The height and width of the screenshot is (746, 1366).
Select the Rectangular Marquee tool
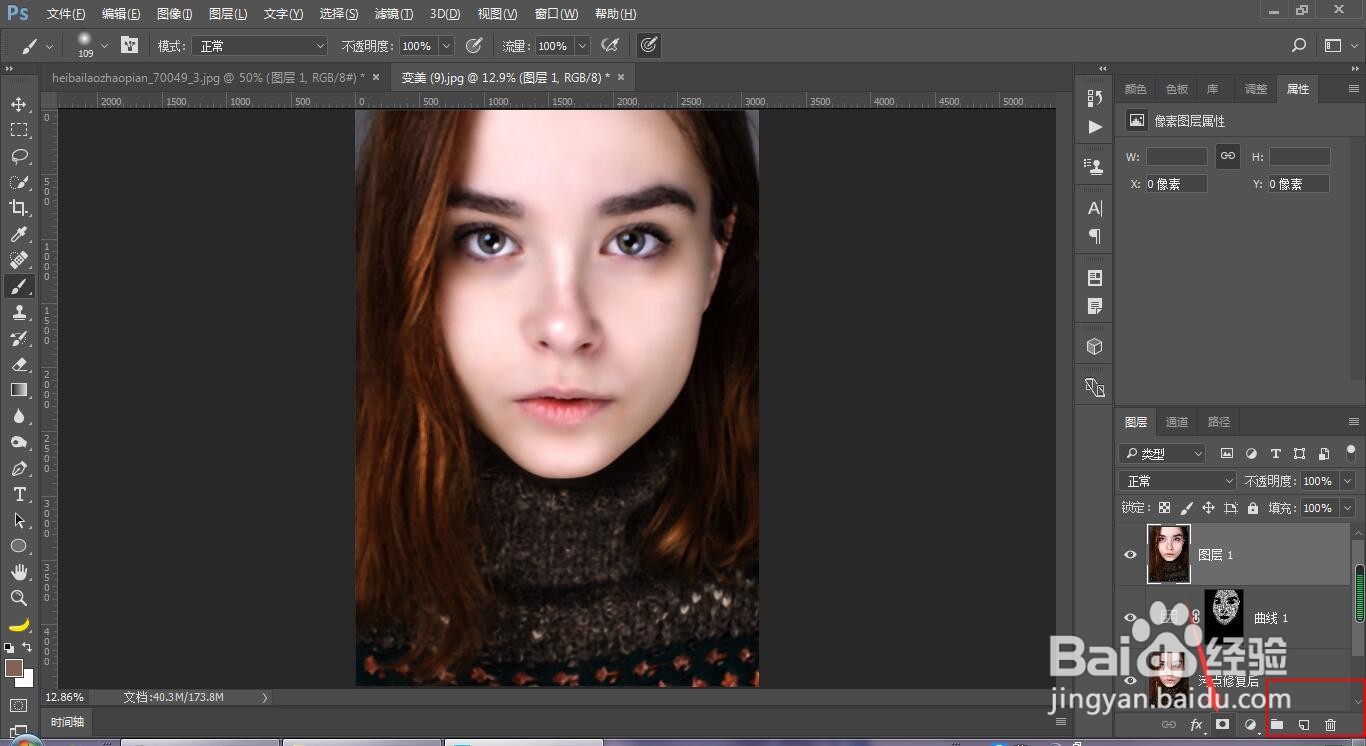19,130
